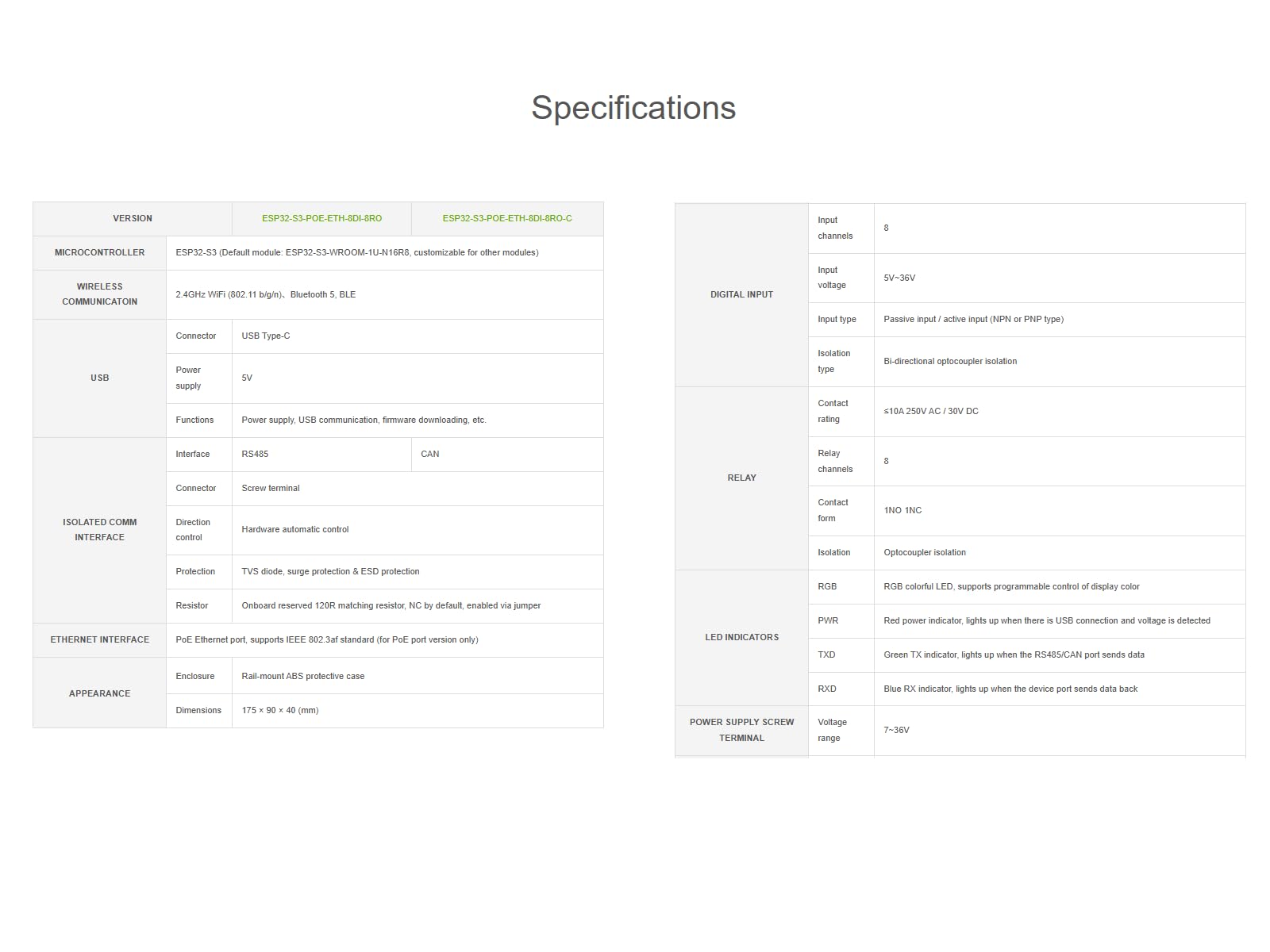Click the USB Type-C connector value
1270x952 pixels.
click(x=266, y=336)
